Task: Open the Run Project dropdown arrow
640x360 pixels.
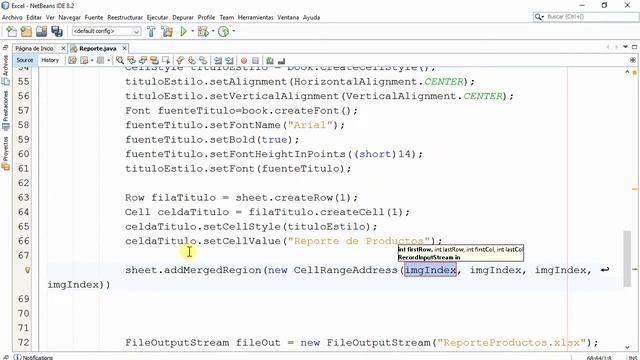Action: pos(192,31)
